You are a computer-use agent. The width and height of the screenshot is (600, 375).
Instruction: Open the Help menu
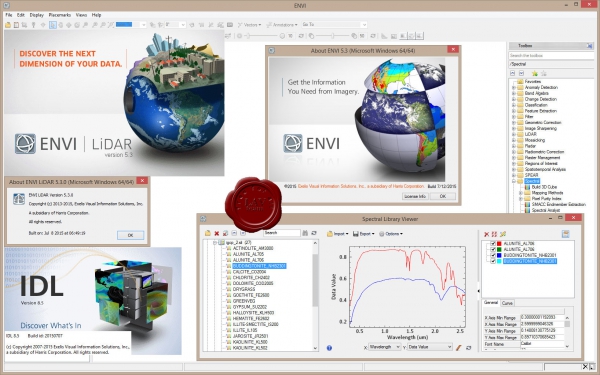click(96, 15)
